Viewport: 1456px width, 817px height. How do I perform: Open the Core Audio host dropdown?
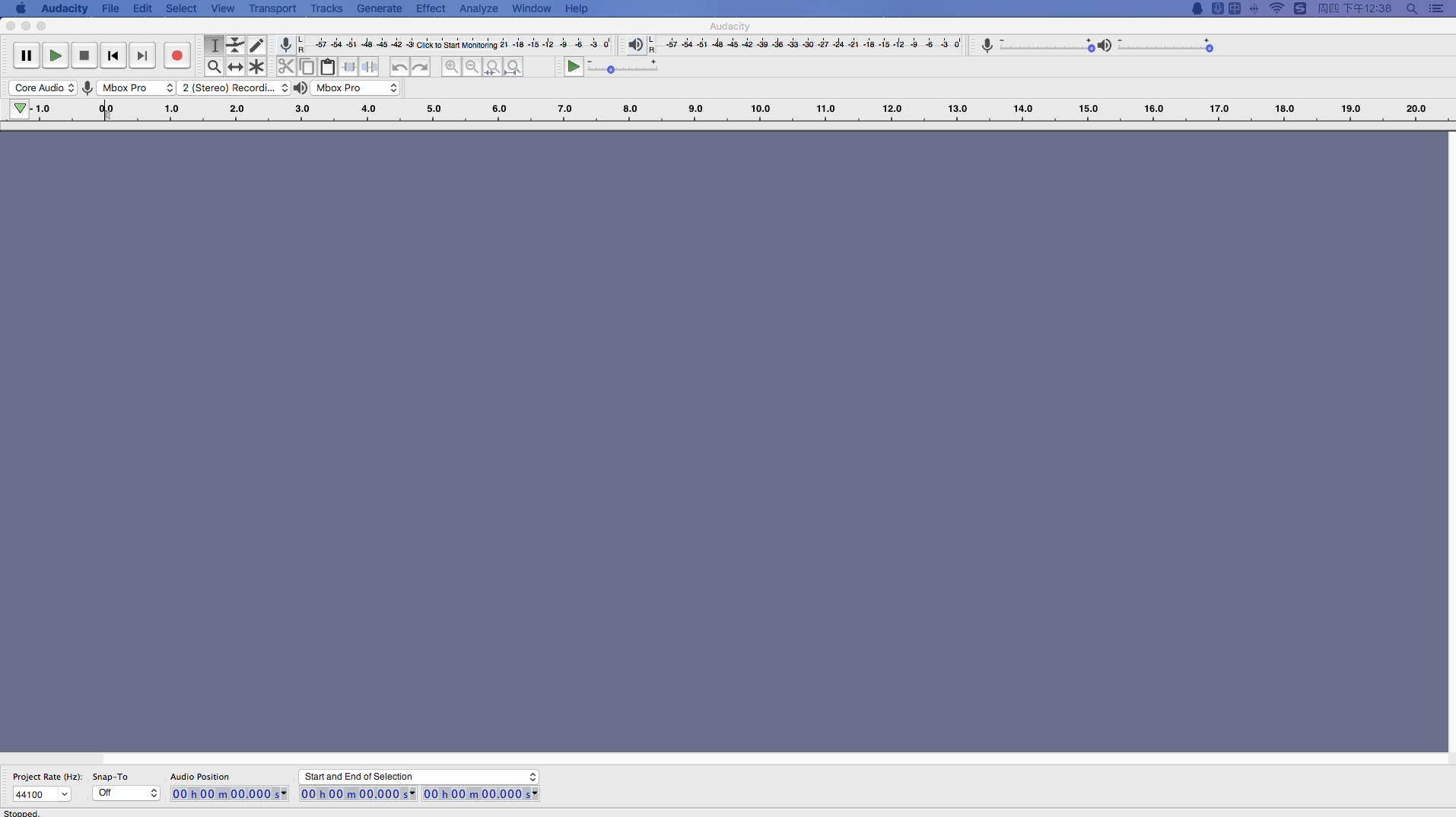(43, 88)
